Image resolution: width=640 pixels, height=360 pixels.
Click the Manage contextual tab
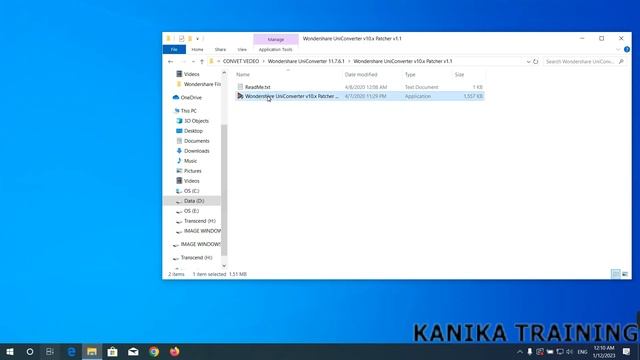[x=276, y=39]
